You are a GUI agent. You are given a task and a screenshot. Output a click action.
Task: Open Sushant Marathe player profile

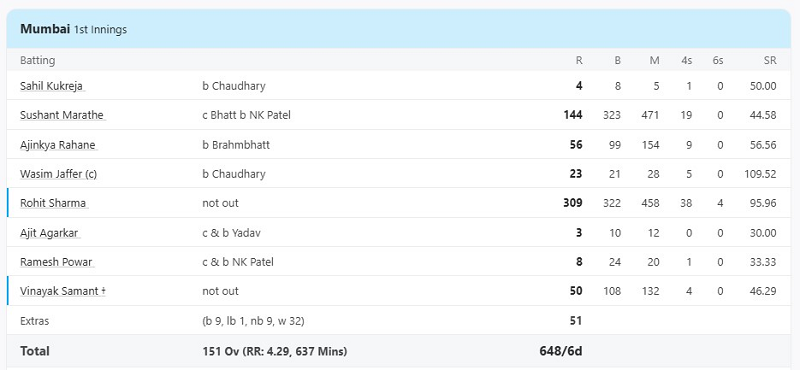(x=62, y=115)
